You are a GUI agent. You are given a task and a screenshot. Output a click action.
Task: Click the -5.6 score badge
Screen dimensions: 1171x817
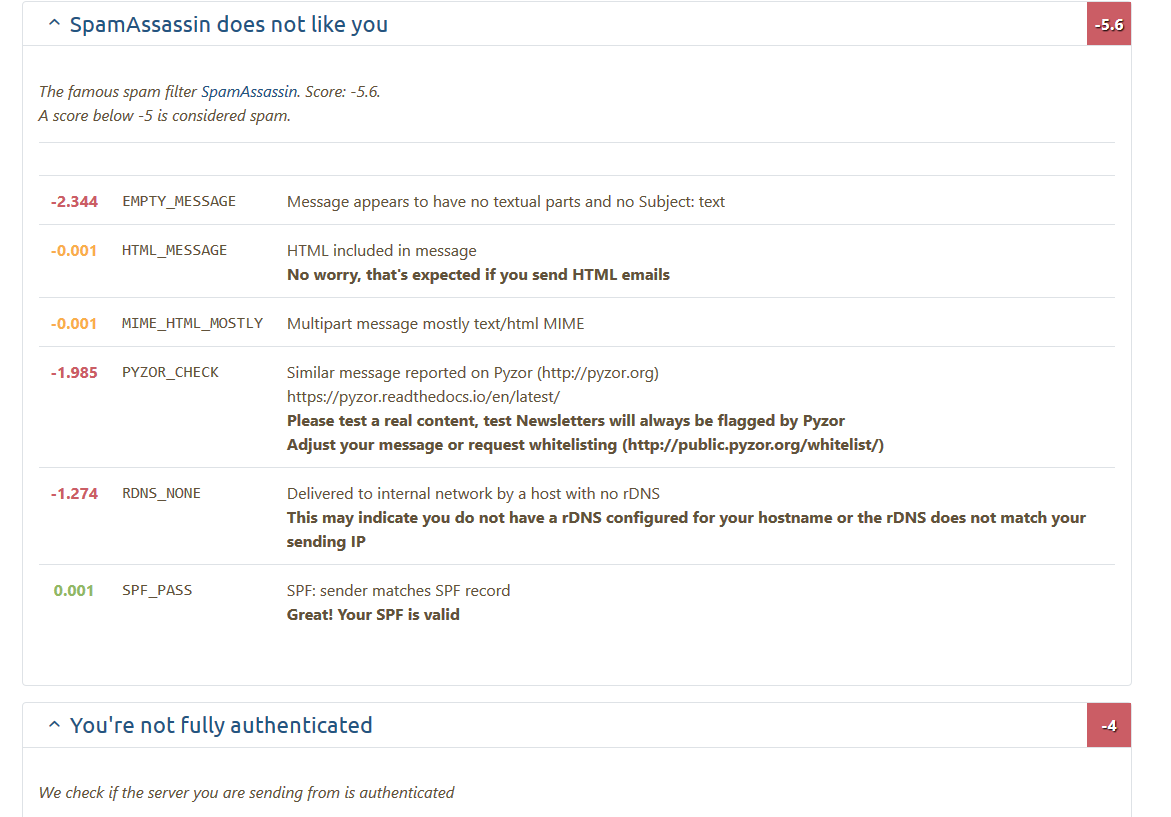1109,25
